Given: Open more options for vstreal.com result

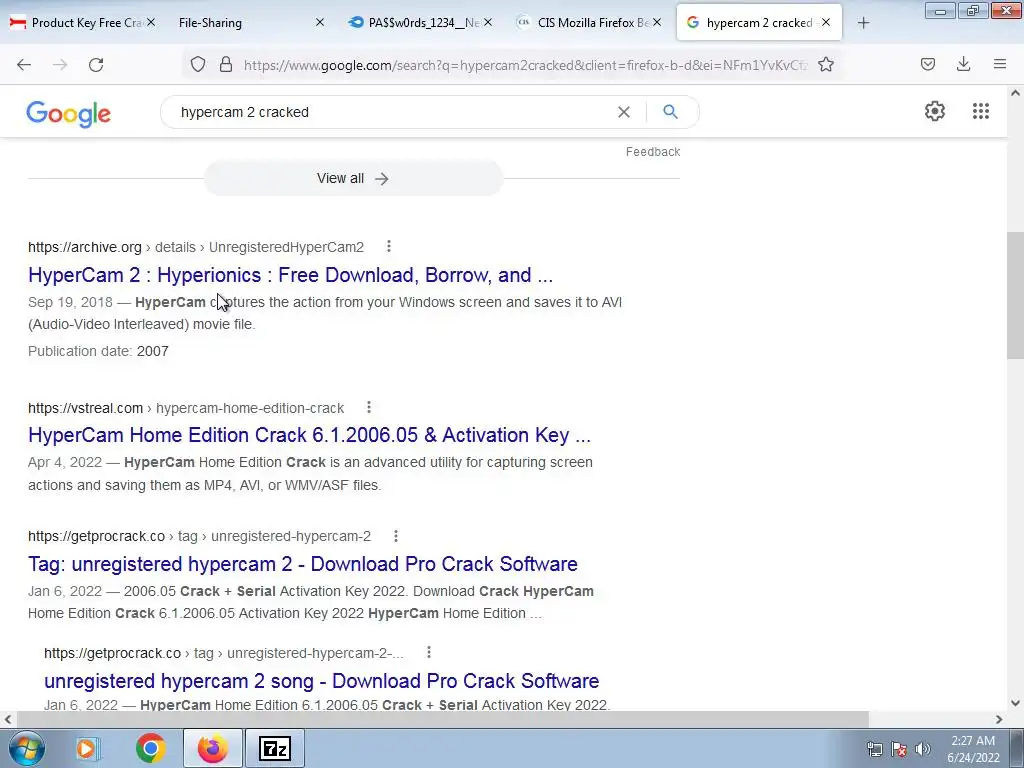Looking at the screenshot, I should click(369, 408).
